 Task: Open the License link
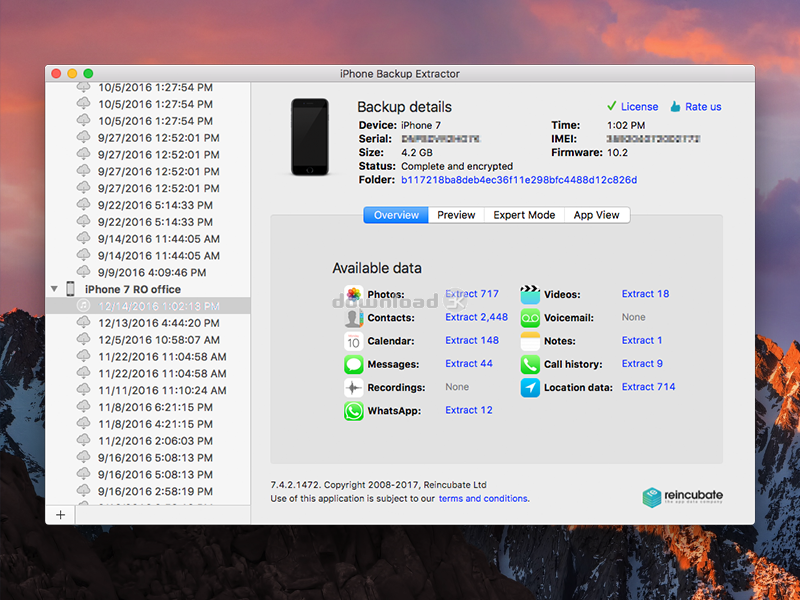(639, 107)
